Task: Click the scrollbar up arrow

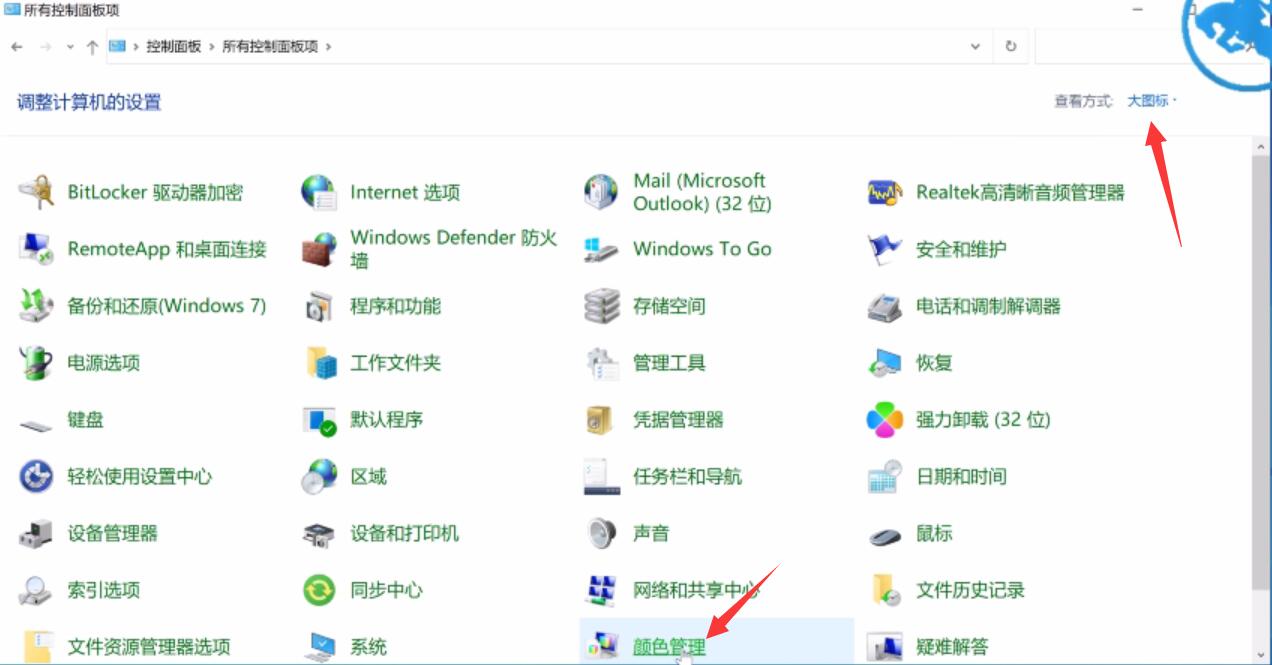Action: (x=1262, y=148)
